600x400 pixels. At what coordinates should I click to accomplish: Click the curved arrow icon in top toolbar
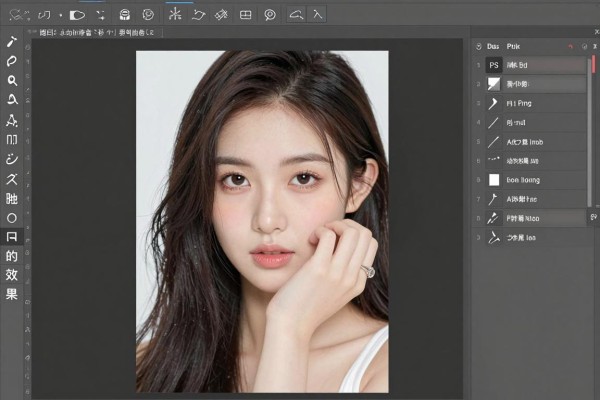(199, 15)
